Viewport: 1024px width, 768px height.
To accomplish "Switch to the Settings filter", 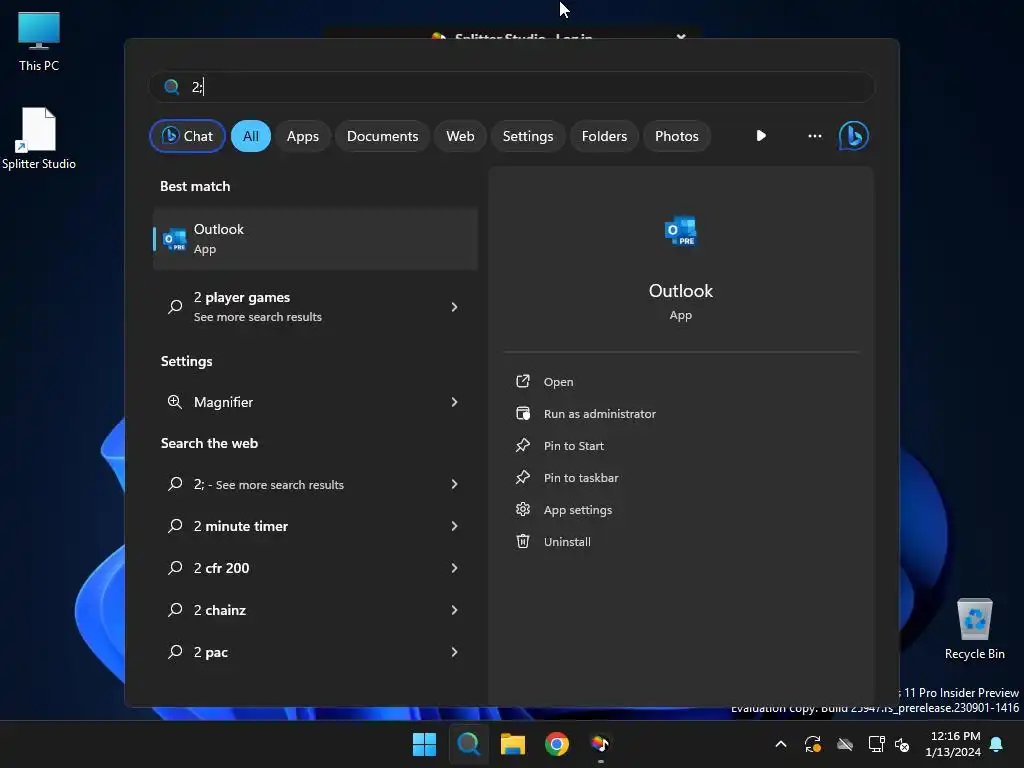I will [x=528, y=136].
